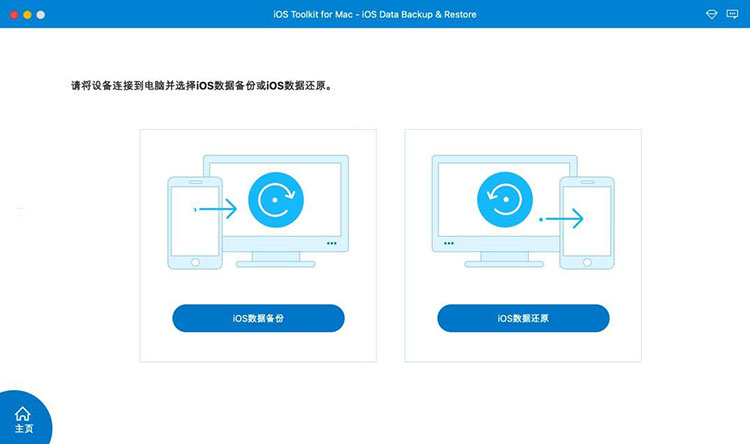The image size is (750, 444).
Task: Click the iOS数据备份 button
Action: (258, 318)
